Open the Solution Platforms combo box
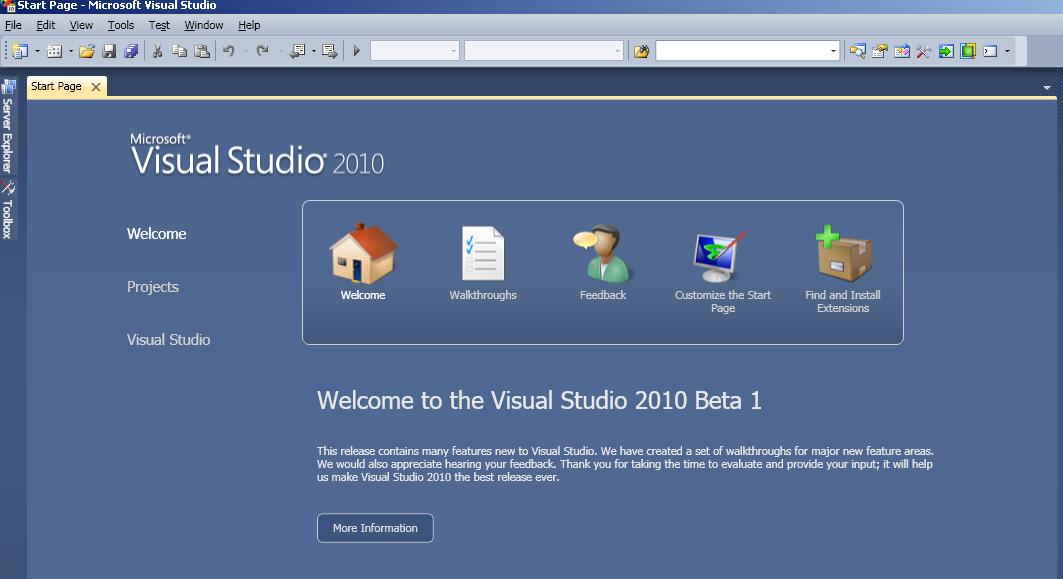 (544, 51)
